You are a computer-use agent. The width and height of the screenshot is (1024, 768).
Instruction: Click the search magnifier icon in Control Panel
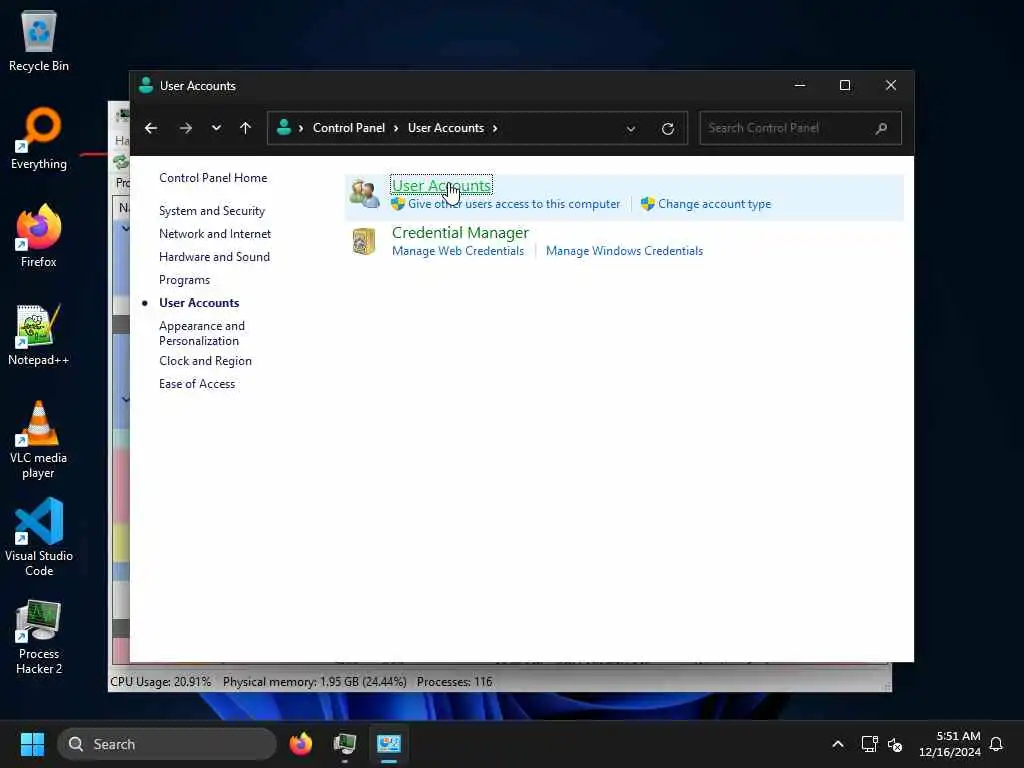coord(882,128)
